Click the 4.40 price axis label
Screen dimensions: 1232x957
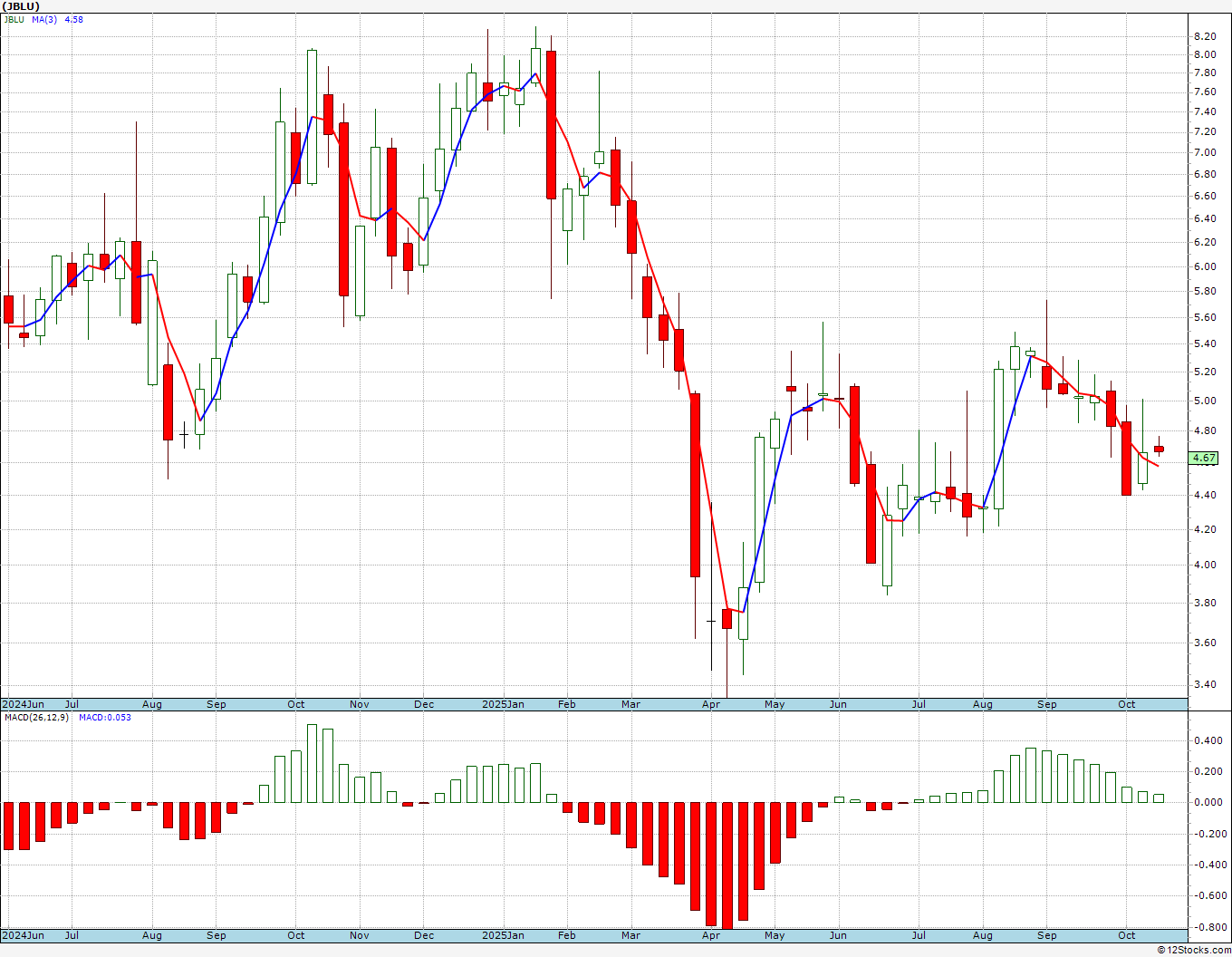click(x=1205, y=495)
